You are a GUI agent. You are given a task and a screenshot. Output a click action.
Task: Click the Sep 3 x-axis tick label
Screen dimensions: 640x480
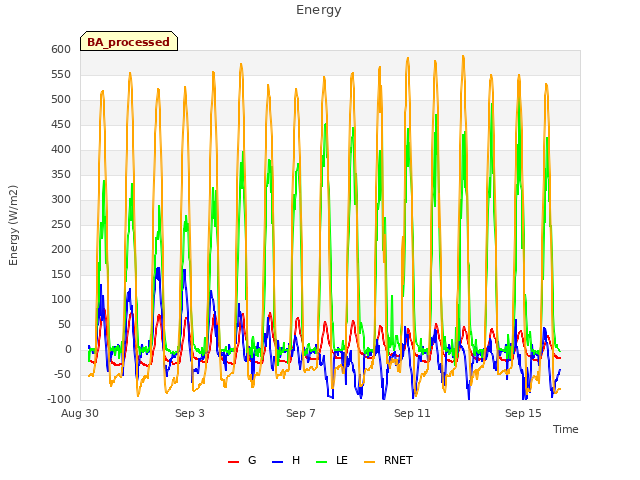click(x=190, y=413)
